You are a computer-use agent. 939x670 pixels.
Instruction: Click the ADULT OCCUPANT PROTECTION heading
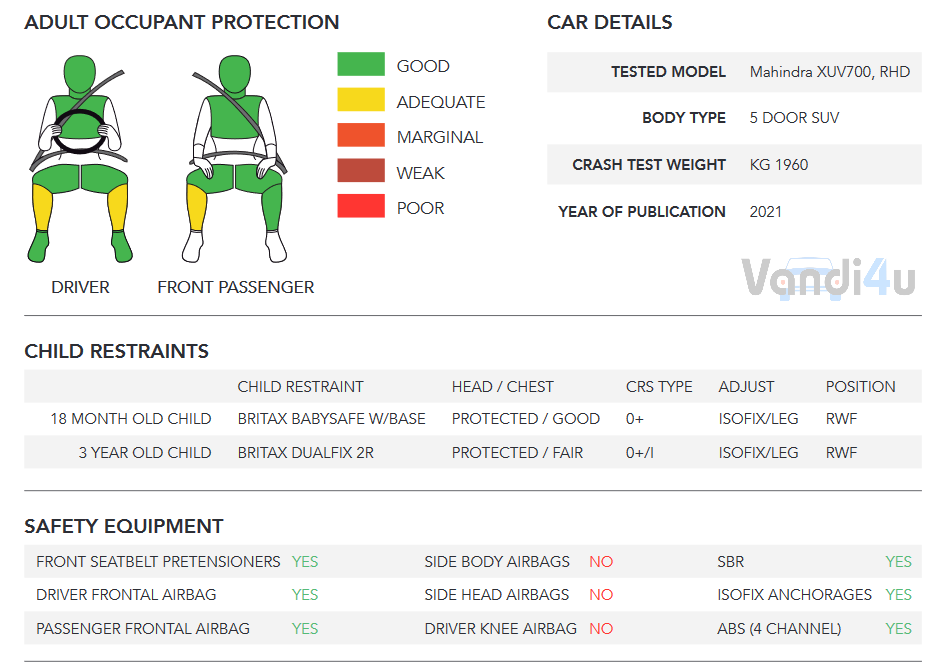(x=181, y=22)
